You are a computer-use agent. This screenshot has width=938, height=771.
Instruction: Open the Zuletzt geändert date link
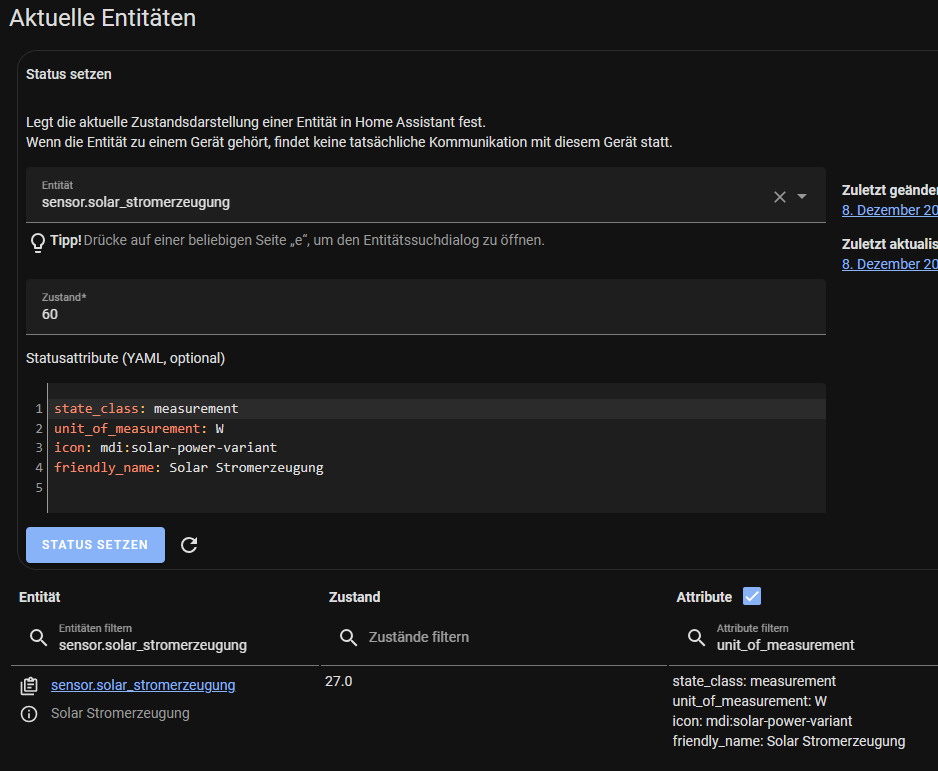[x=889, y=210]
